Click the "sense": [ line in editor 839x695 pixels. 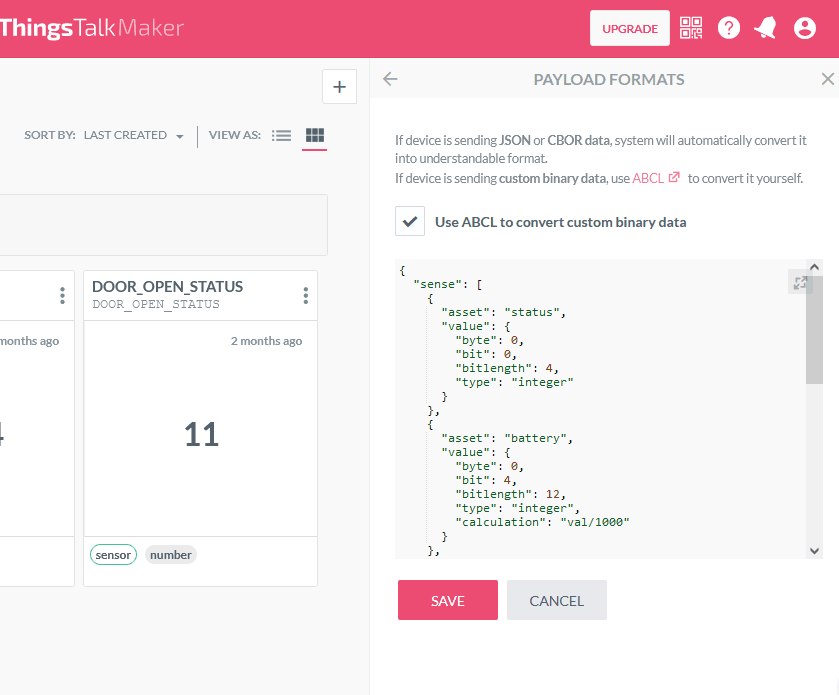[448, 284]
